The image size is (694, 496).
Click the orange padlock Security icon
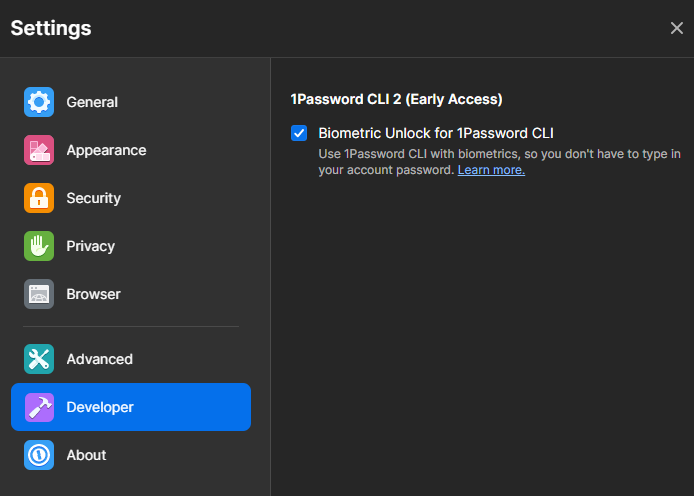(x=39, y=198)
